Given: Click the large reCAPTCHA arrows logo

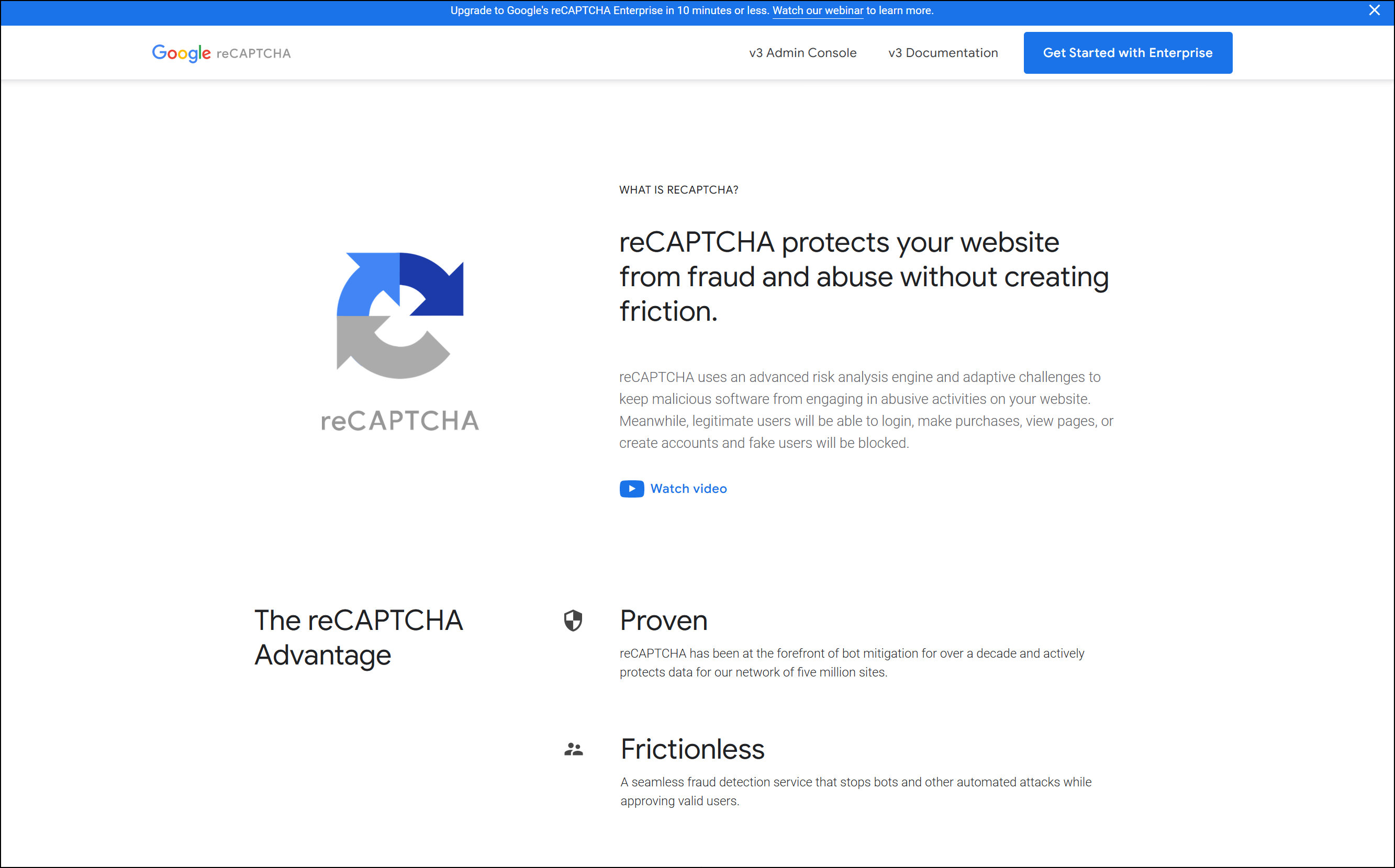Looking at the screenshot, I should point(400,315).
